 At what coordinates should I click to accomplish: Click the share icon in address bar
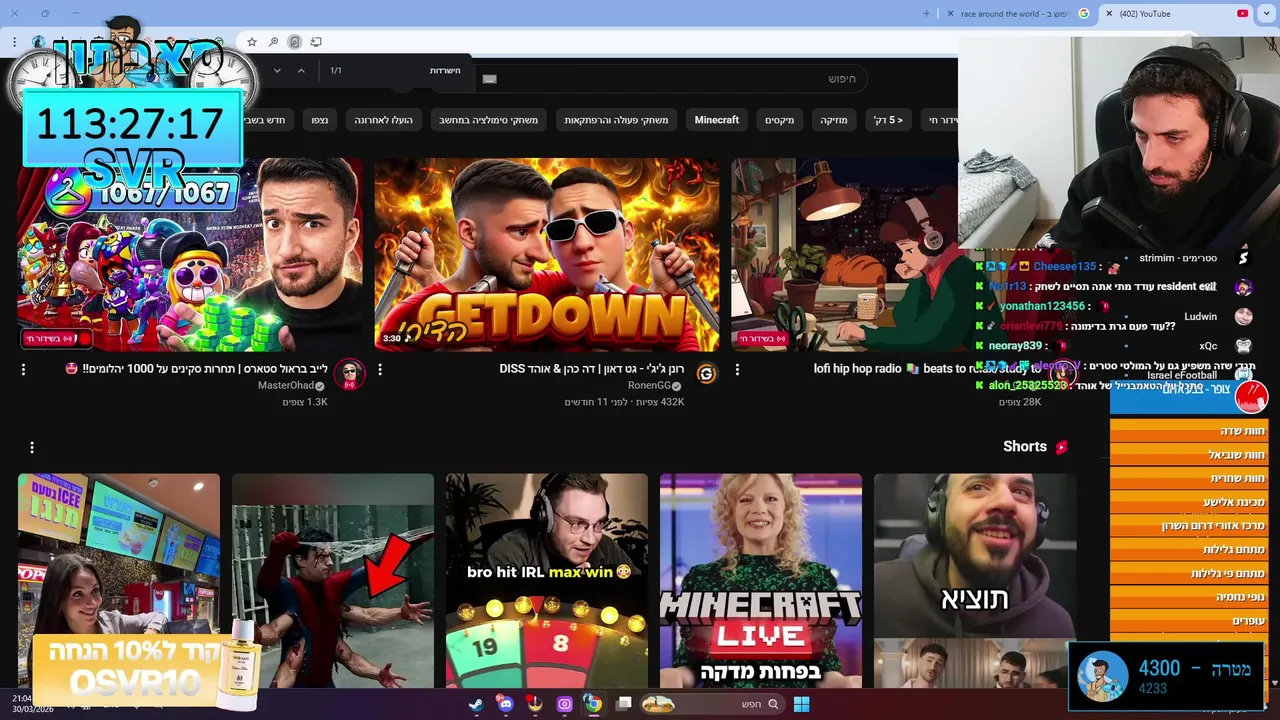point(316,42)
